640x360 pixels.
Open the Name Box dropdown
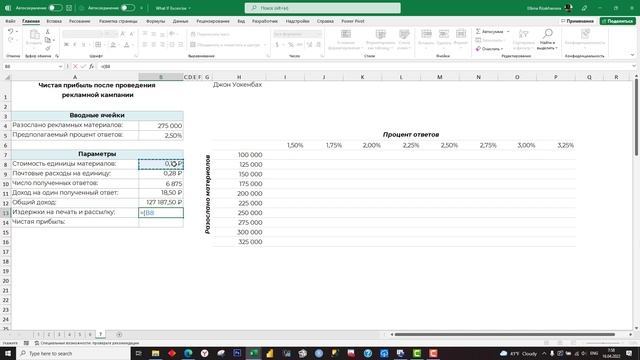coord(60,66)
